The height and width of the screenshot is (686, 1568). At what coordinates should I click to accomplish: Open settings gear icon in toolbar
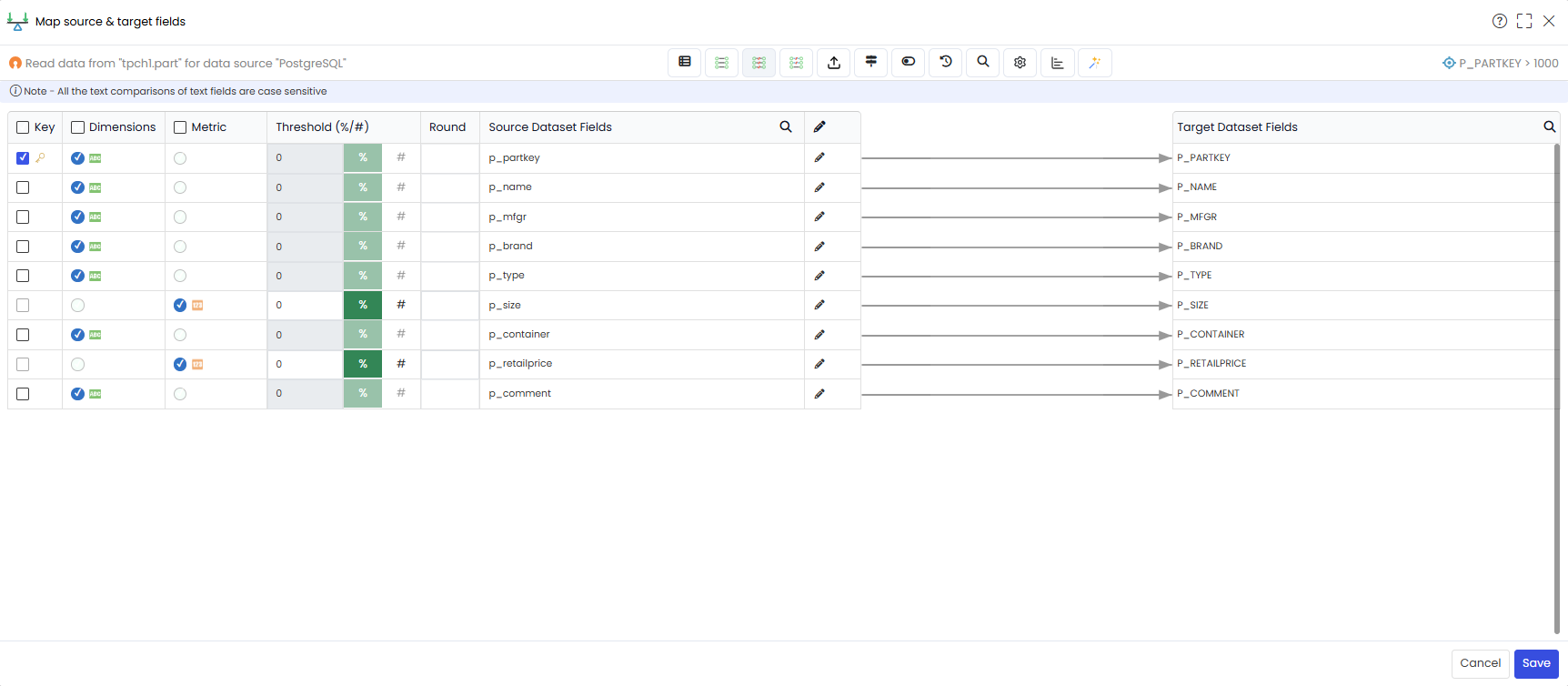(1020, 63)
